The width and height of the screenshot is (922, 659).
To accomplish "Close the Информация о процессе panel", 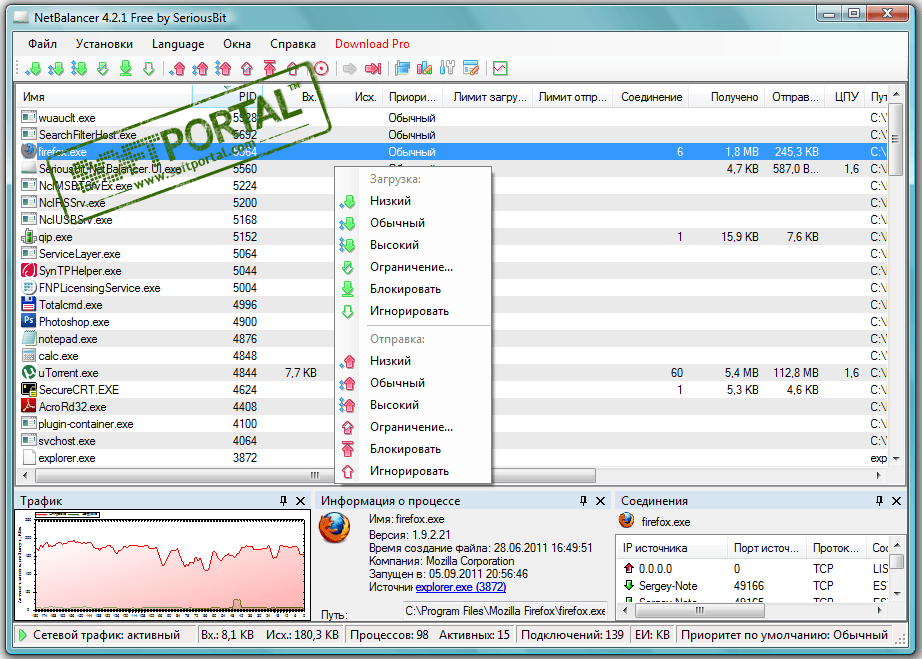I will click(x=600, y=501).
